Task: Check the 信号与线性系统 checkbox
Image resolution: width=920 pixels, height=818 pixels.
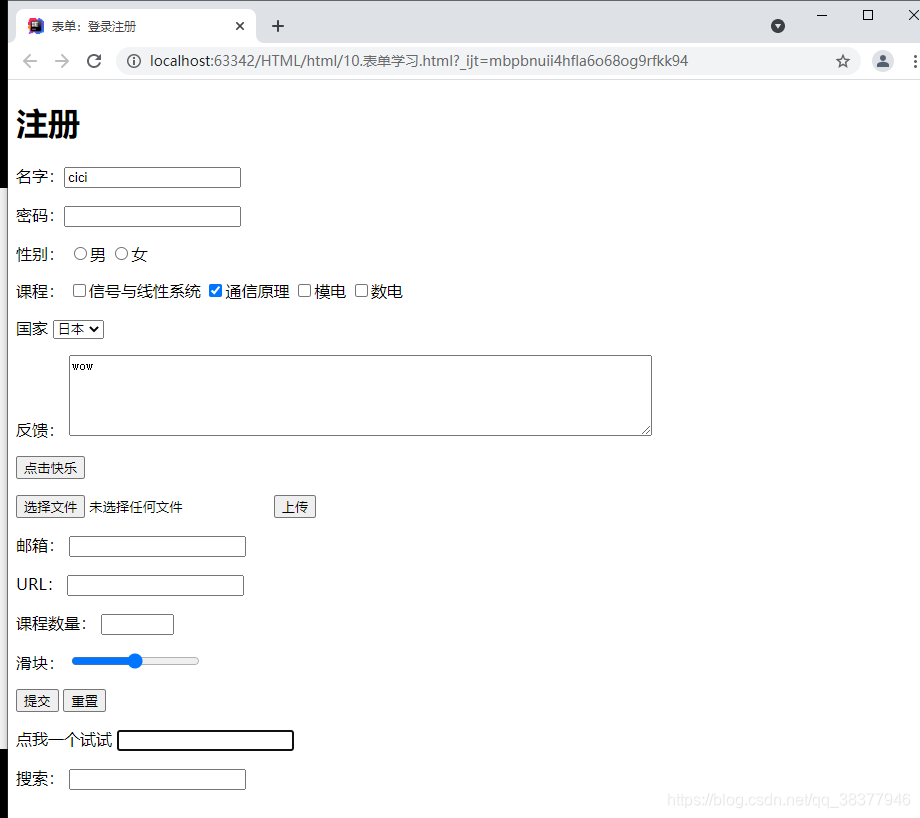Action: [79, 290]
